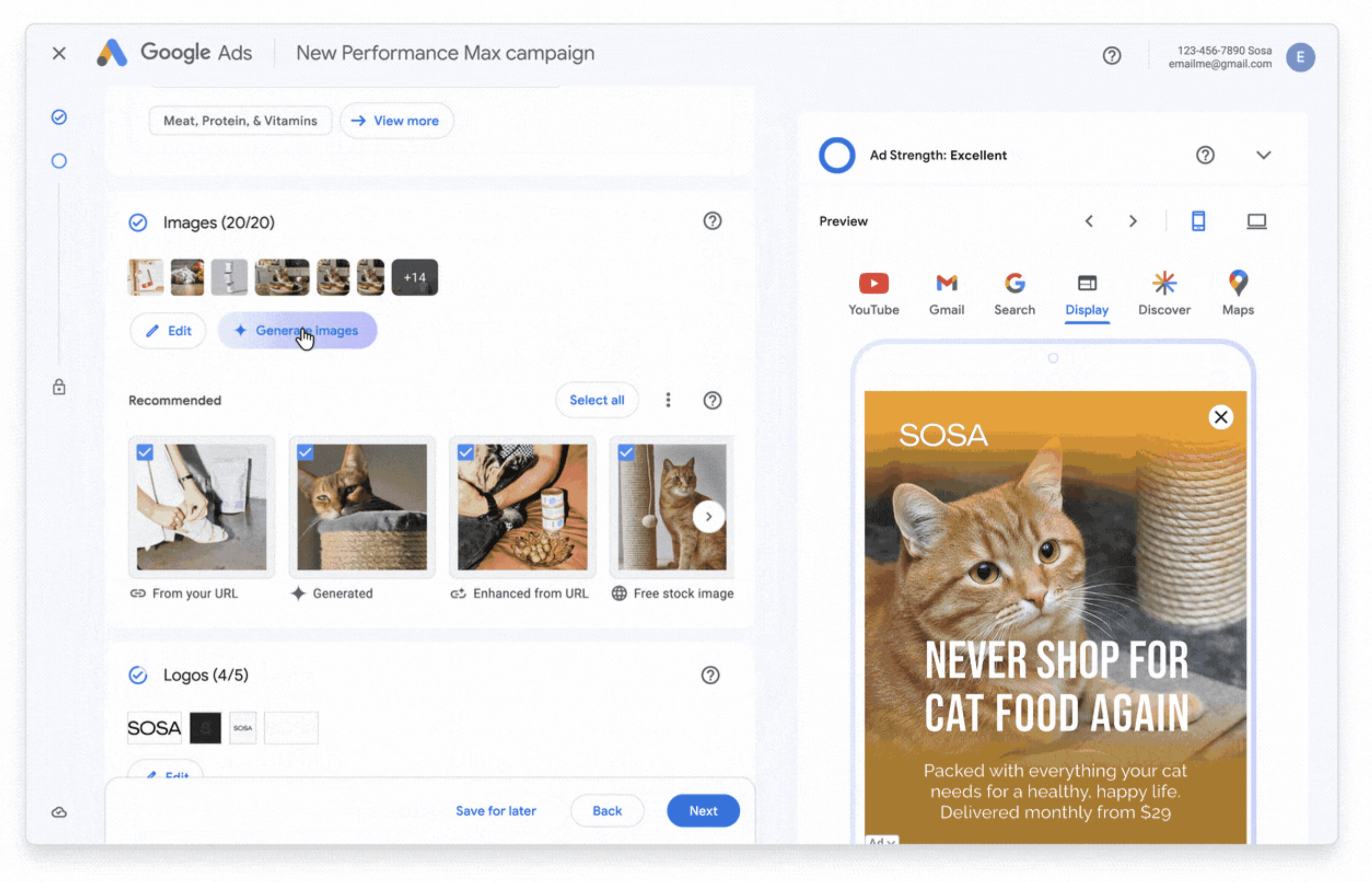
Task: Click the small SOSA logo thumbnail
Action: tap(243, 728)
